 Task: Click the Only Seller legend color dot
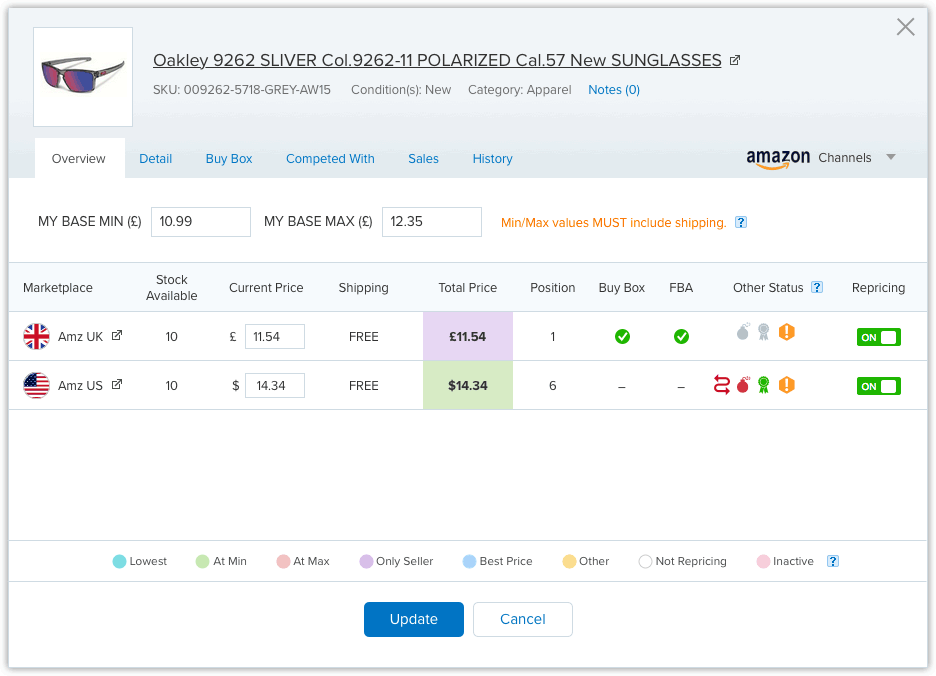[366, 561]
